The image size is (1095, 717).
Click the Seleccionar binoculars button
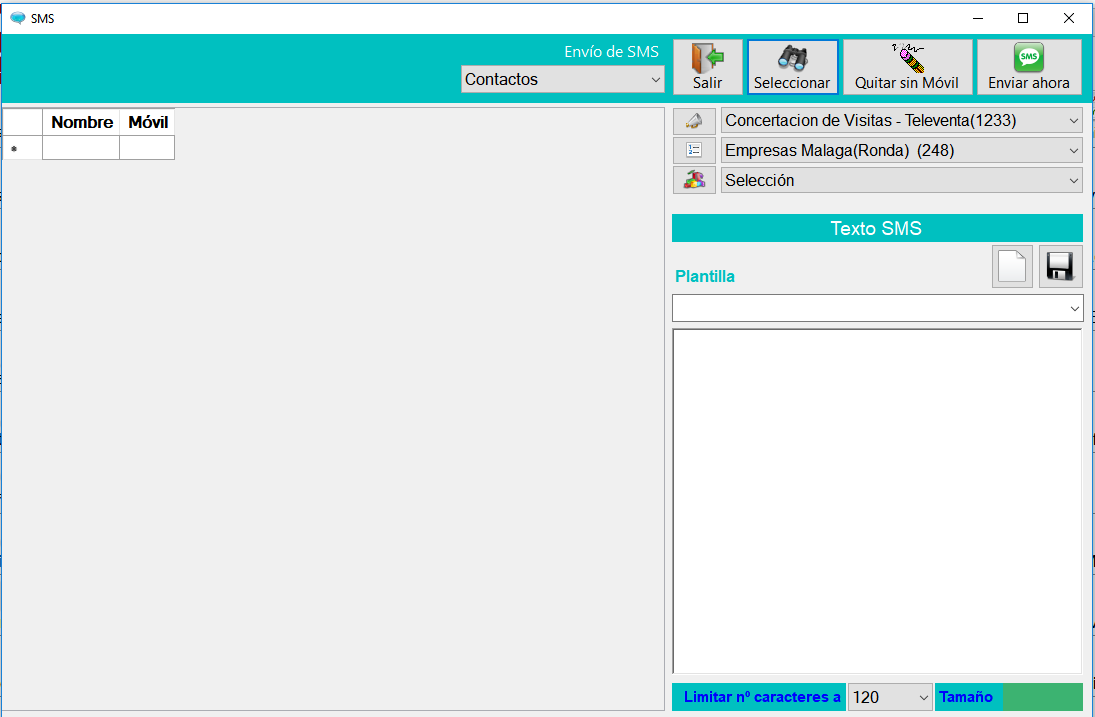[793, 67]
